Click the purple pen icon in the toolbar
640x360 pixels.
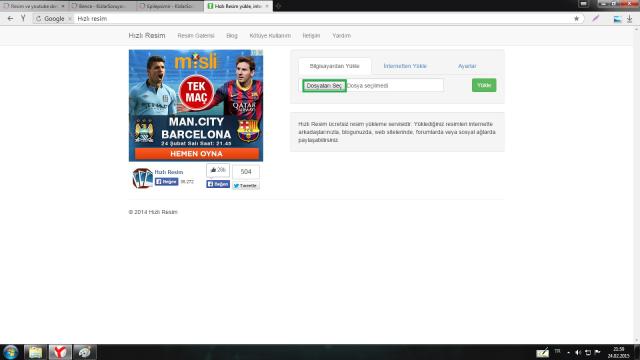(596, 18)
